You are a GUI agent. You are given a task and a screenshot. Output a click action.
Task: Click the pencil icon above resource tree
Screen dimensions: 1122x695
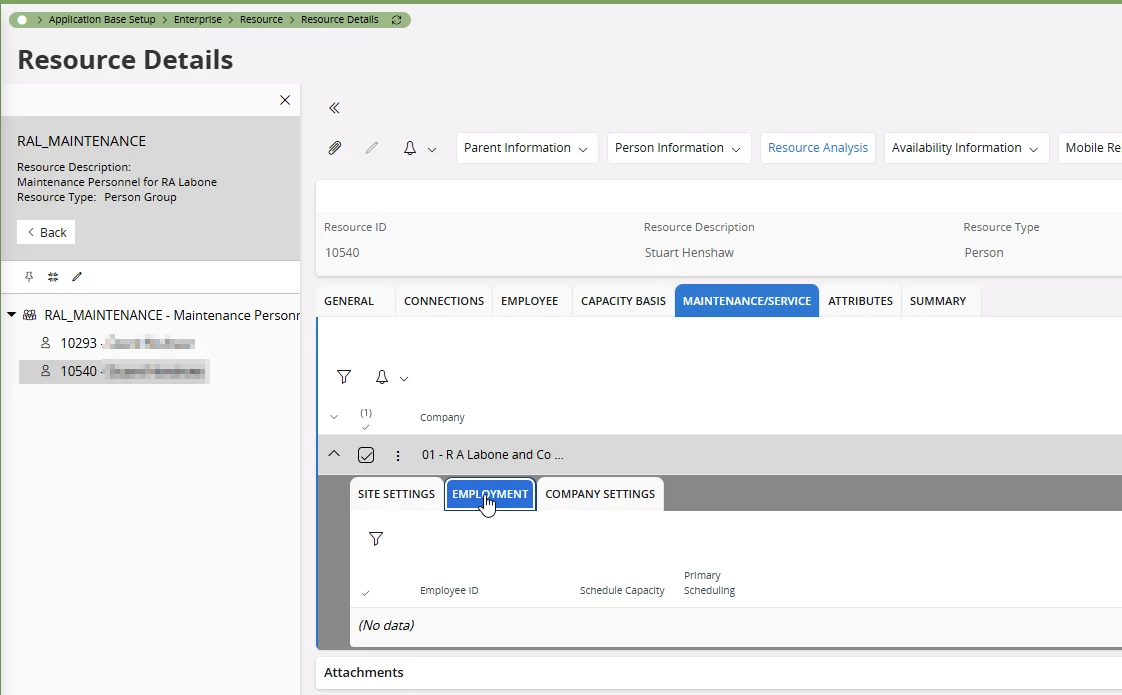(x=77, y=277)
